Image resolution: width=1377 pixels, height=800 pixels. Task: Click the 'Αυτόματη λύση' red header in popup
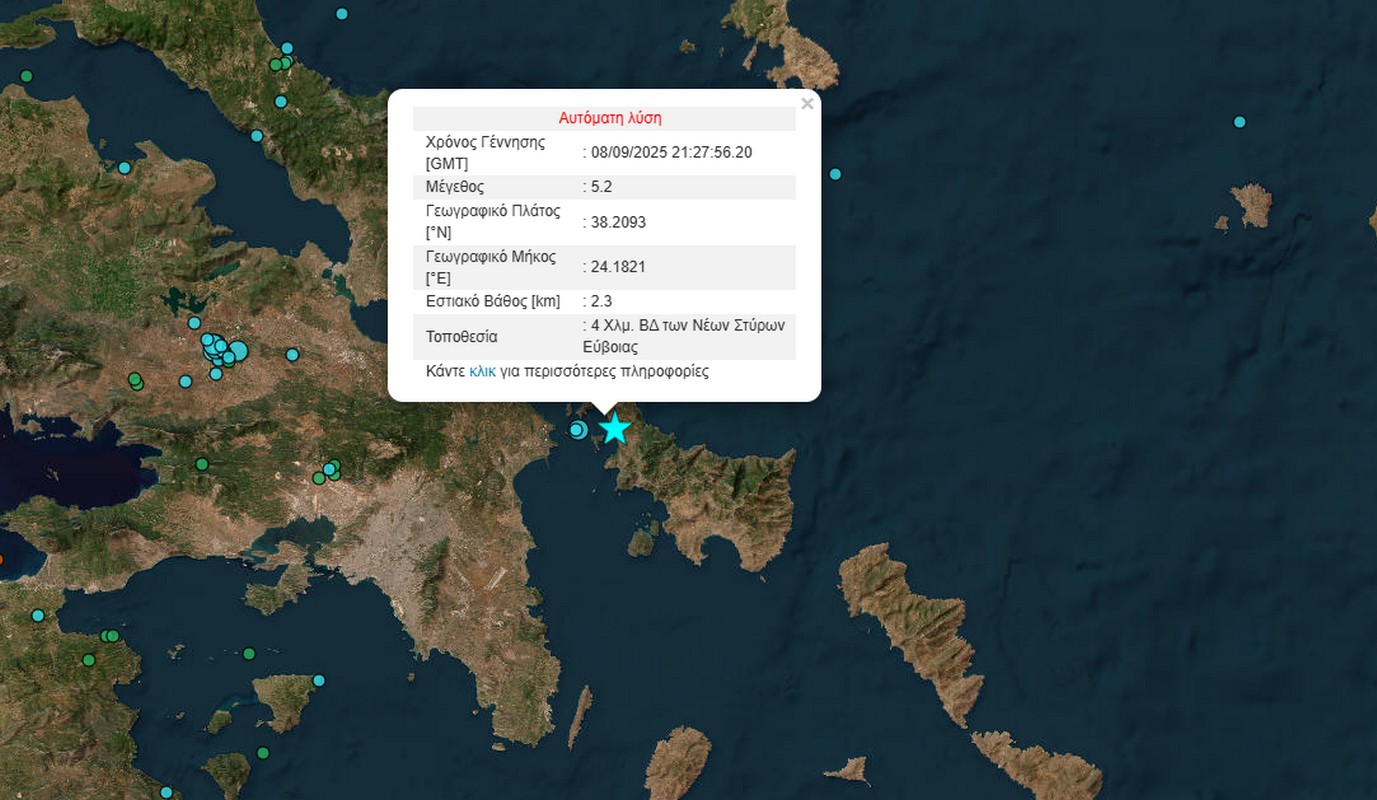pos(610,118)
